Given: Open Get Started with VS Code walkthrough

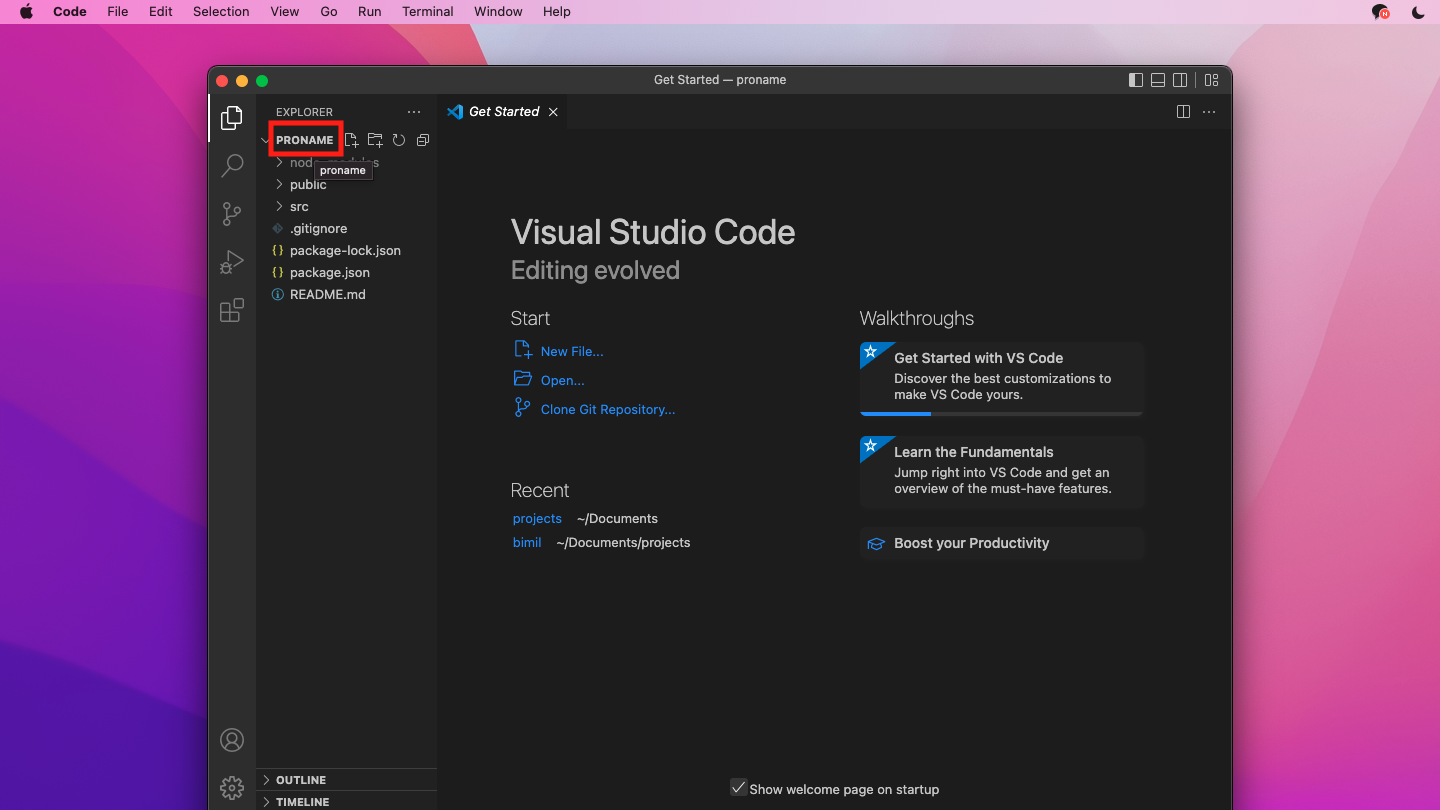Looking at the screenshot, I should pos(1001,379).
